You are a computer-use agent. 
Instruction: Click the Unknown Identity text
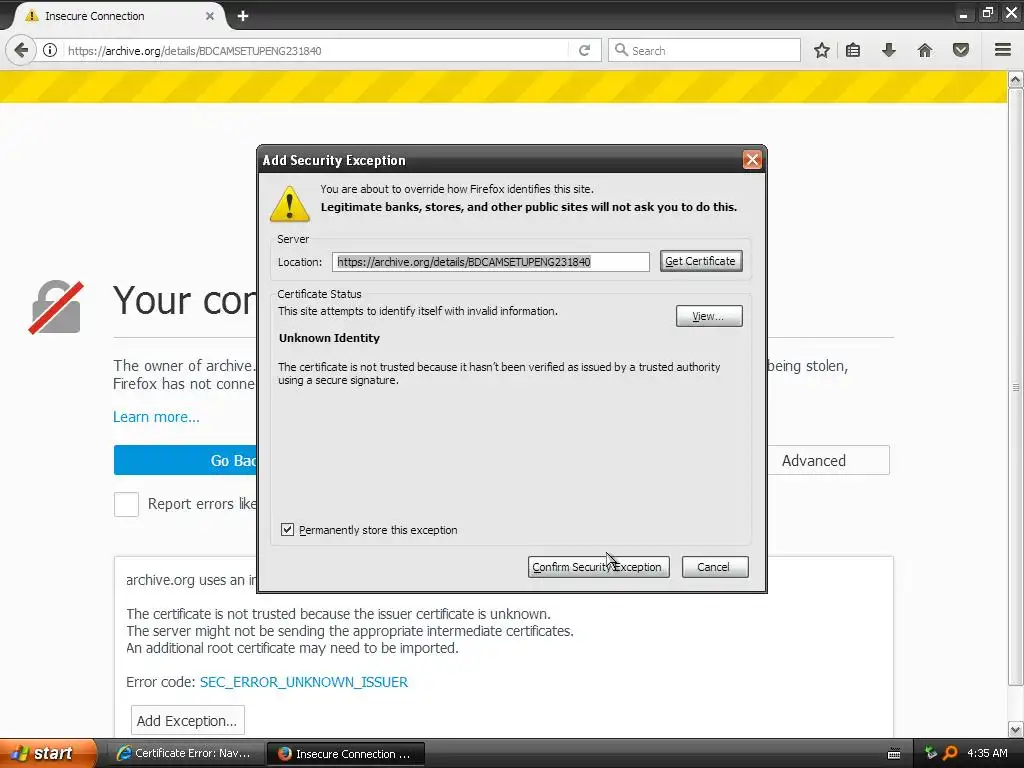pos(329,338)
